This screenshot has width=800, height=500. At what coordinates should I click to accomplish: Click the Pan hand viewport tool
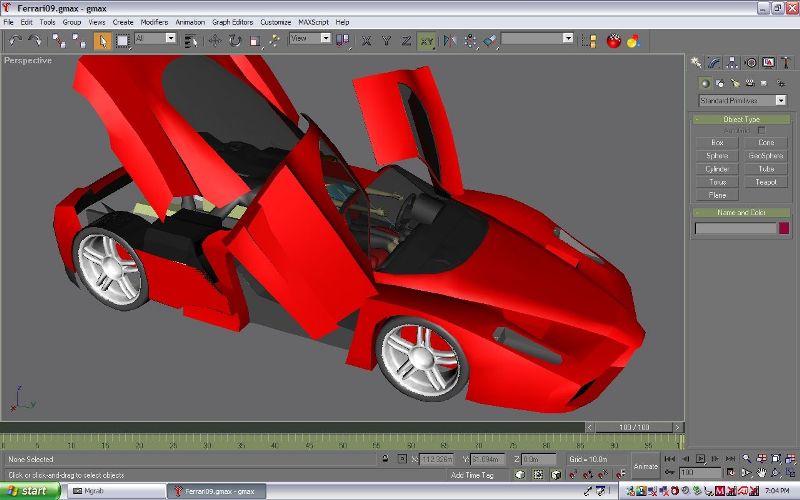761,472
